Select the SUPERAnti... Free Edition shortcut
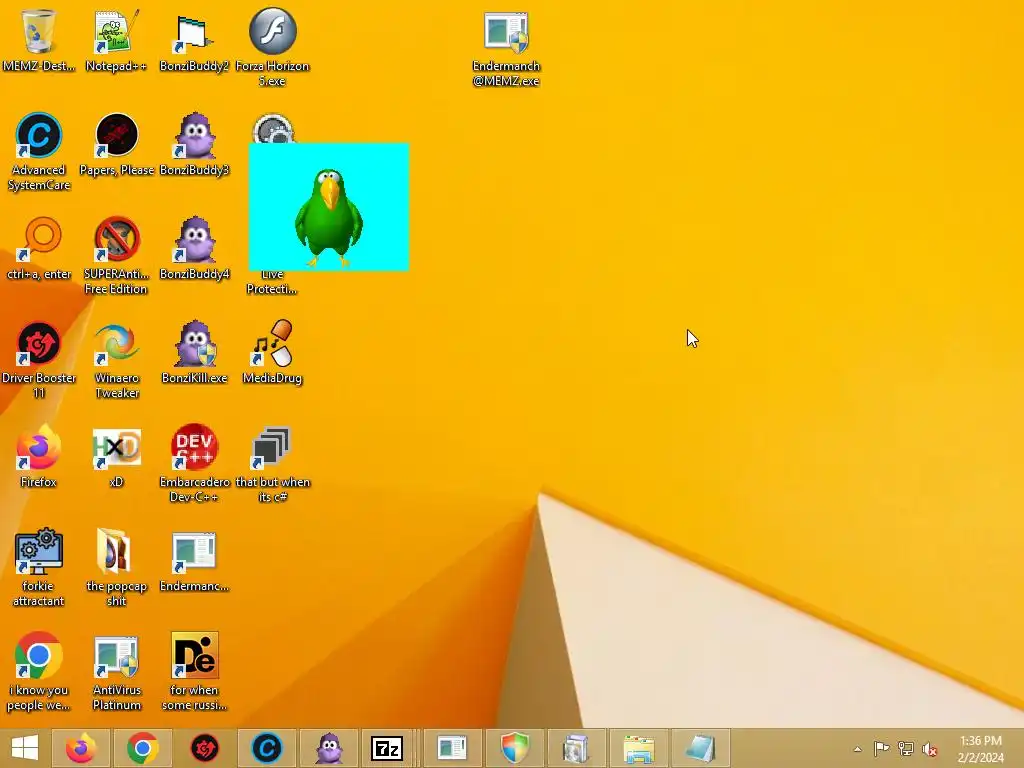 (x=116, y=255)
